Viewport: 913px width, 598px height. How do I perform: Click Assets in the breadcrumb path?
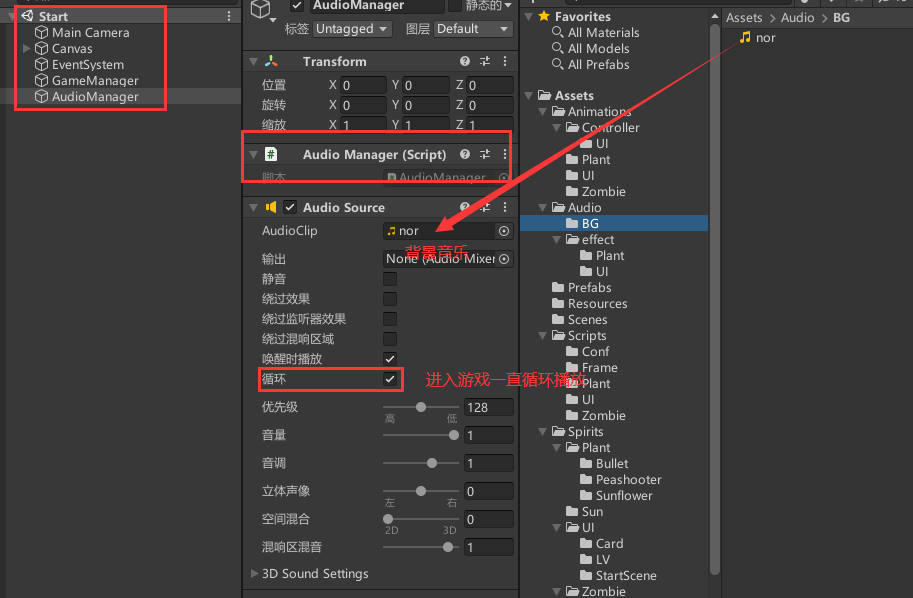point(743,17)
